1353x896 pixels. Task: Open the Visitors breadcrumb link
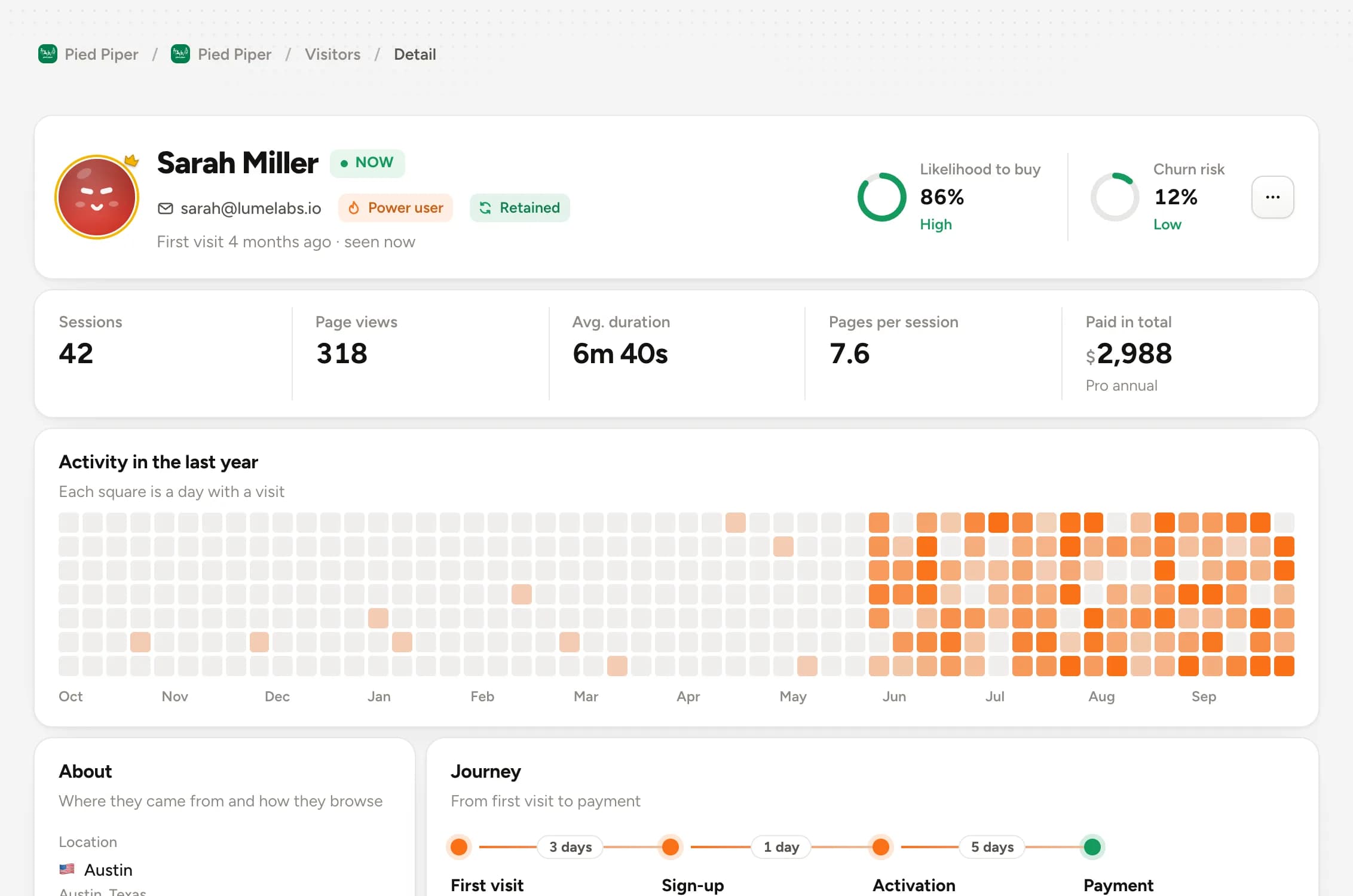click(333, 54)
